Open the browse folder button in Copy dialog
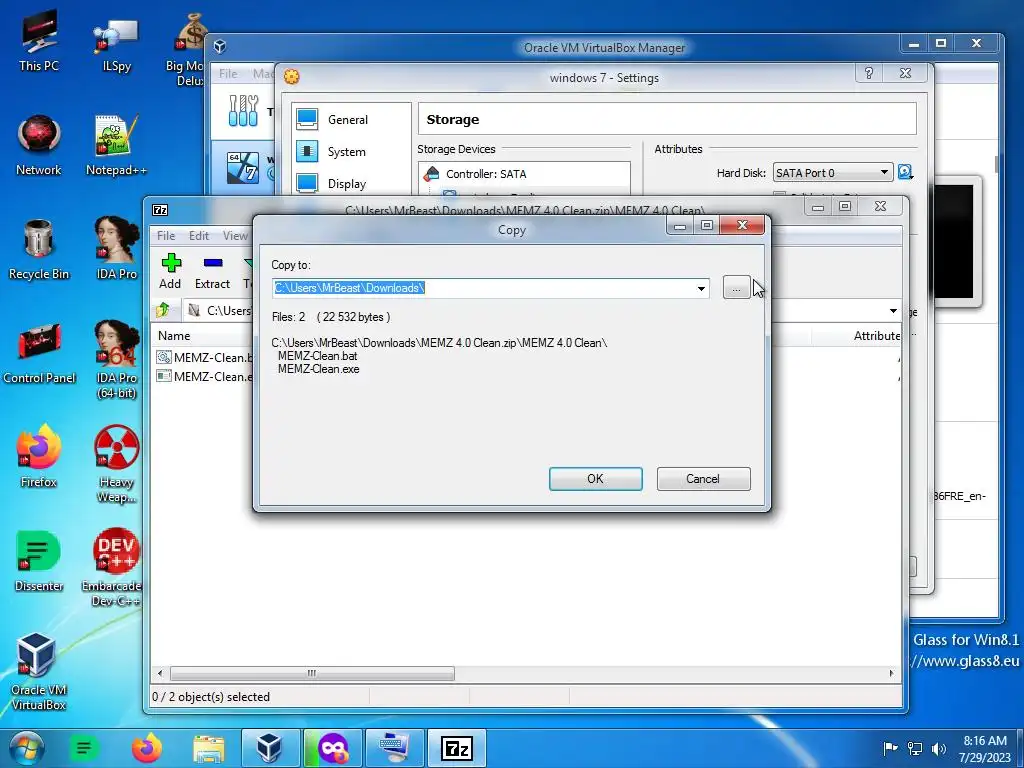 tap(736, 288)
